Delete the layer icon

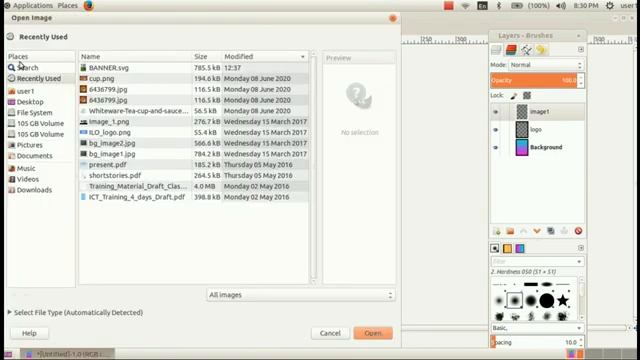578,231
